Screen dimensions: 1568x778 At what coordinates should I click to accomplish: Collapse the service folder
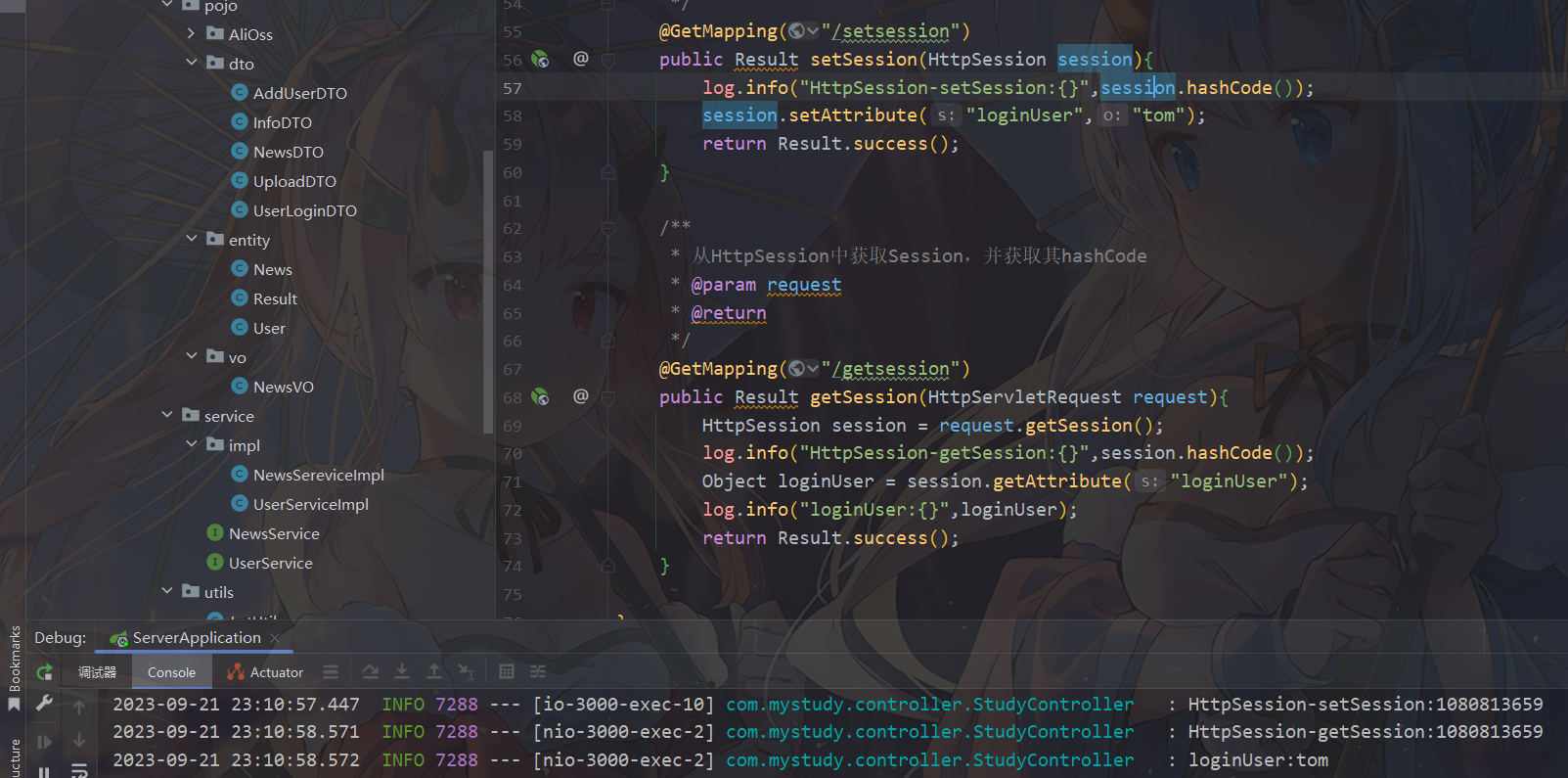(x=167, y=415)
